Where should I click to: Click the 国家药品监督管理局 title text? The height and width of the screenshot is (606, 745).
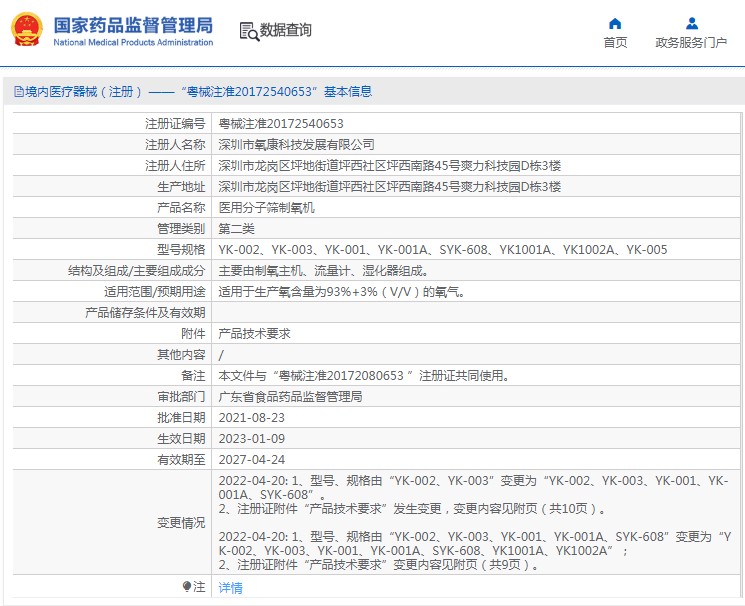pos(132,24)
